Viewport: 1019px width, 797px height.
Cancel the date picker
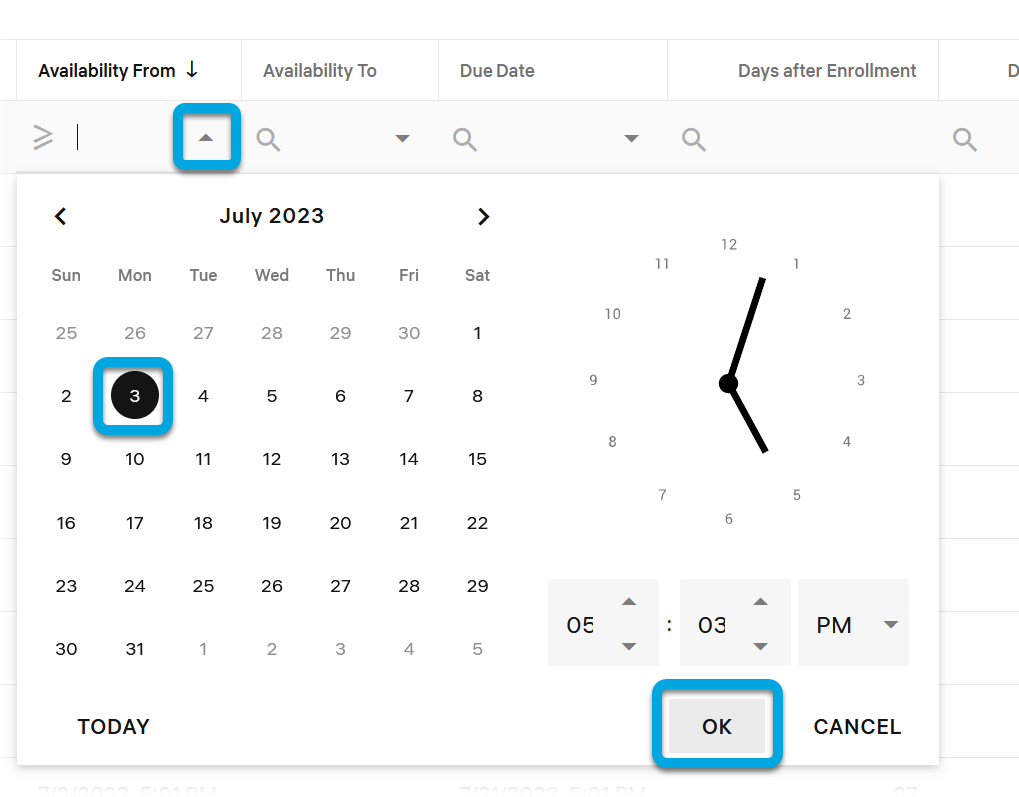tap(857, 727)
